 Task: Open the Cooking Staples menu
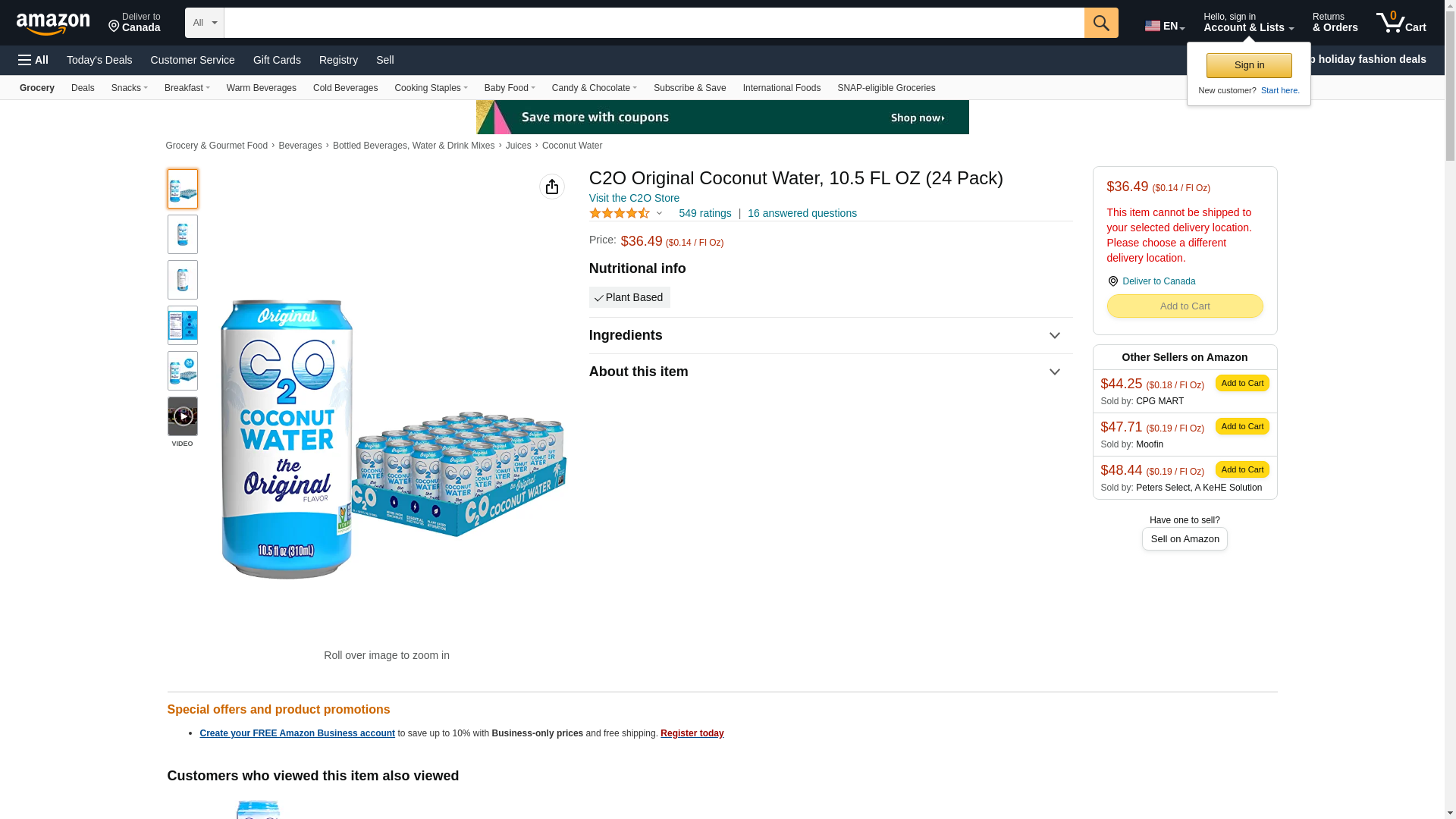[431, 88]
